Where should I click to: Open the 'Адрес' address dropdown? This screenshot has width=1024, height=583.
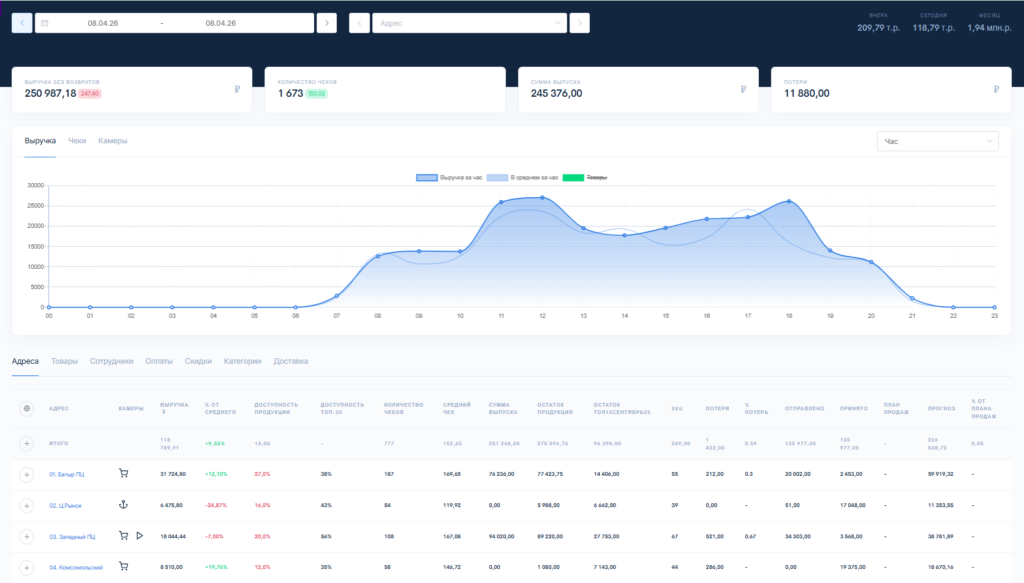468,23
